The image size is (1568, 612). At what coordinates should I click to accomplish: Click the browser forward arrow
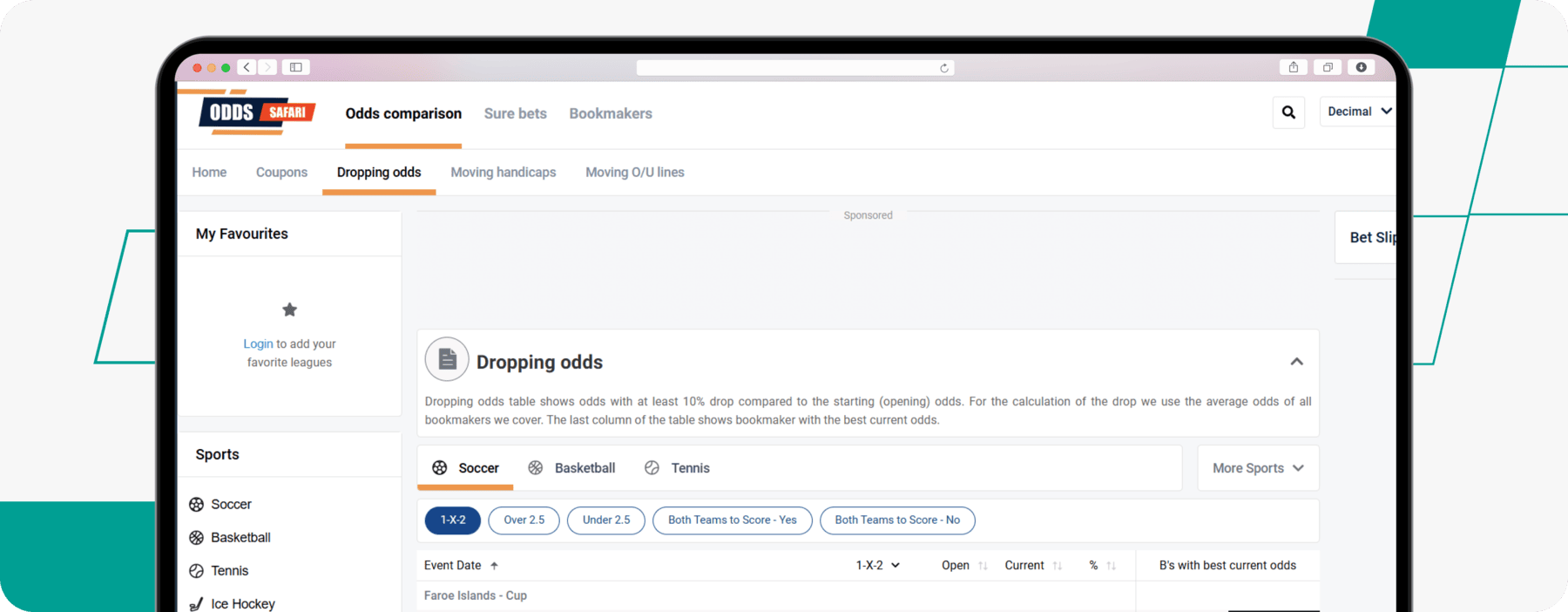267,67
